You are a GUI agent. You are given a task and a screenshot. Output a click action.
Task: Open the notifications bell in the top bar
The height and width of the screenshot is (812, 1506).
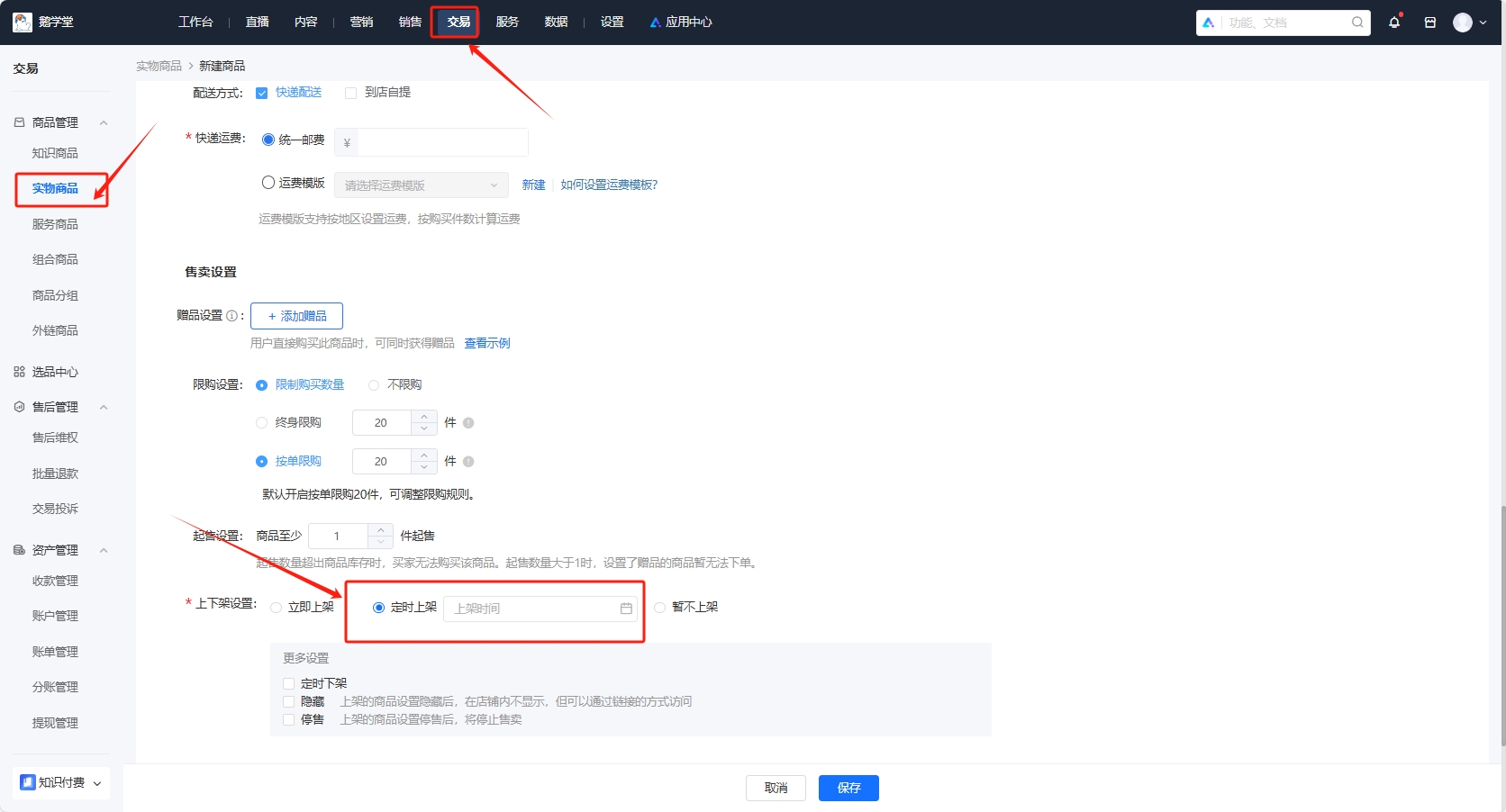click(x=1394, y=22)
